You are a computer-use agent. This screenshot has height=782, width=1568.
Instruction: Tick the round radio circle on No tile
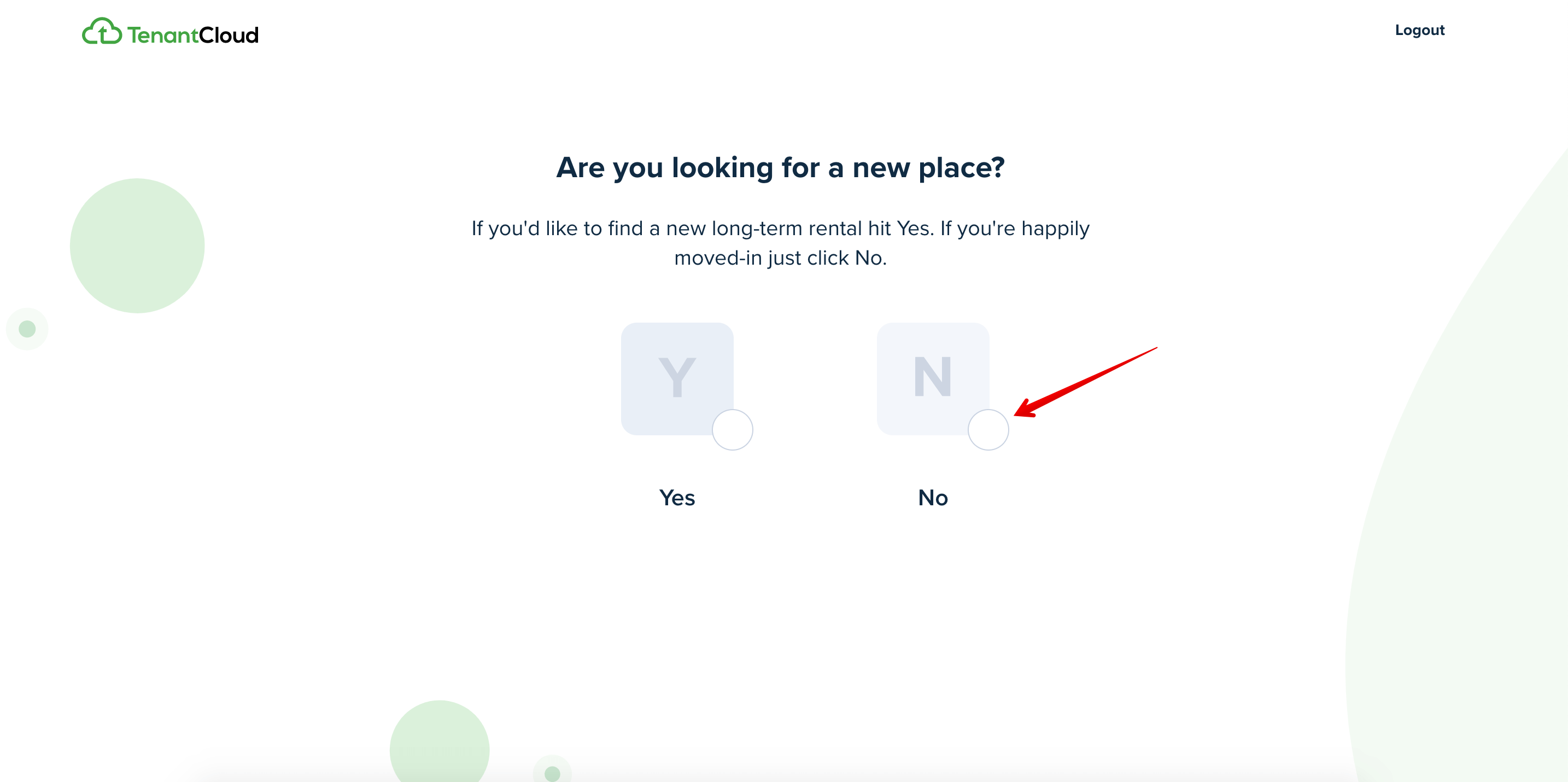click(x=988, y=430)
